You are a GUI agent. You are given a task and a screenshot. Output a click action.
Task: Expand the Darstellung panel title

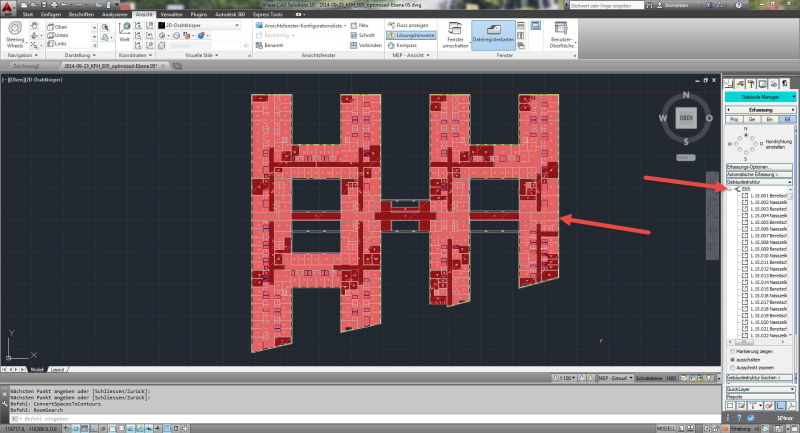pos(80,55)
